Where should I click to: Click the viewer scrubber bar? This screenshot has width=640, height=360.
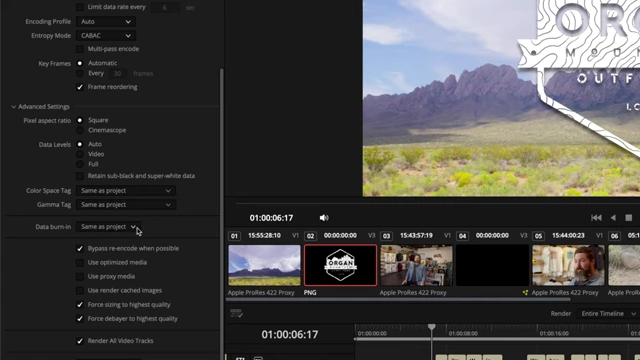pos(438,203)
